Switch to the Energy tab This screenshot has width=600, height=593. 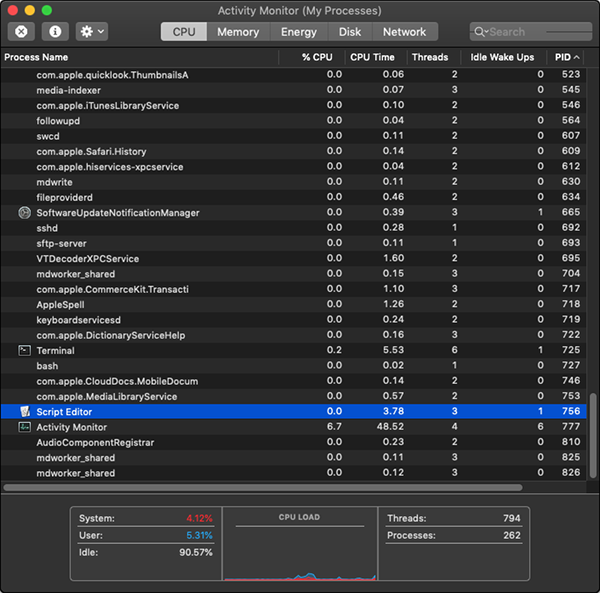pos(299,32)
